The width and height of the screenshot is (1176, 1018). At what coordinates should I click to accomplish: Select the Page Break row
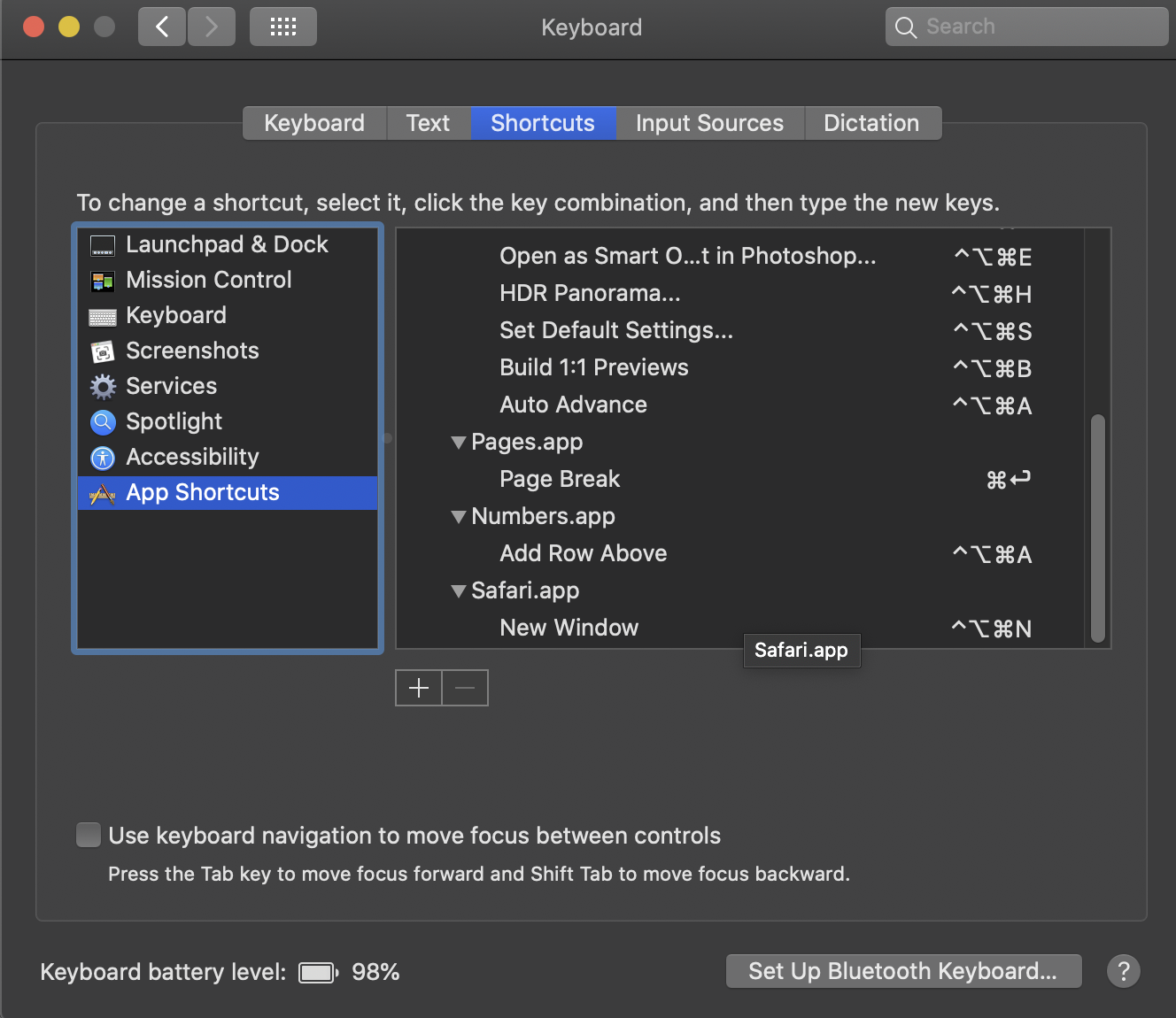740,479
